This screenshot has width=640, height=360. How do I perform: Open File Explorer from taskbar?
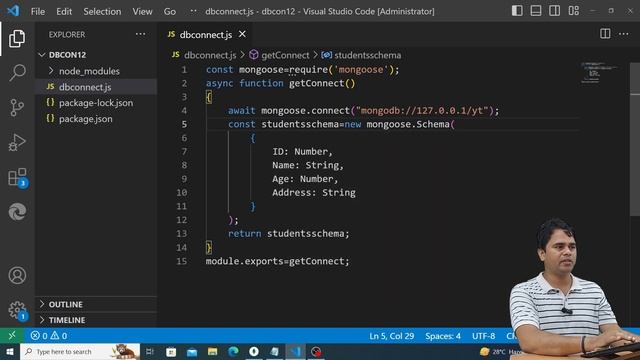212,351
